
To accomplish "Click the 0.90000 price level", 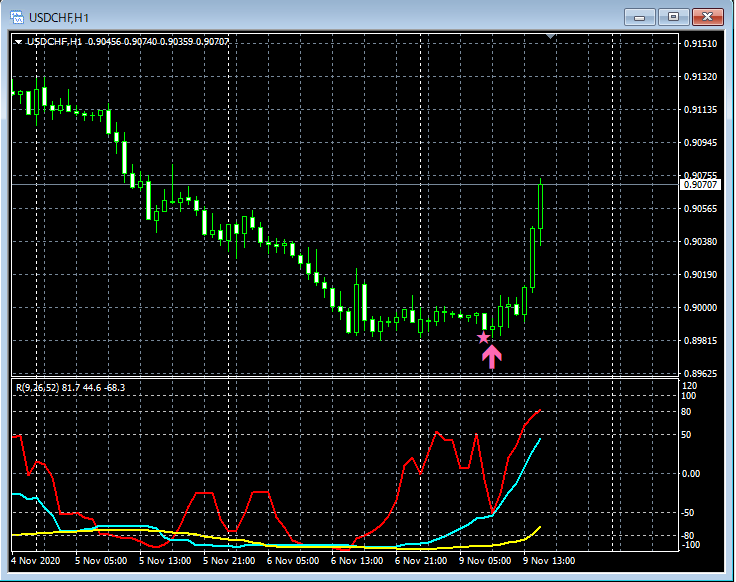I will click(700, 307).
